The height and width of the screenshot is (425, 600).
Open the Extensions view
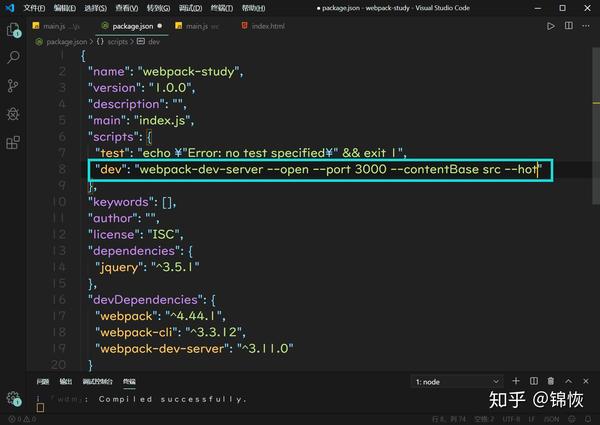[13, 142]
